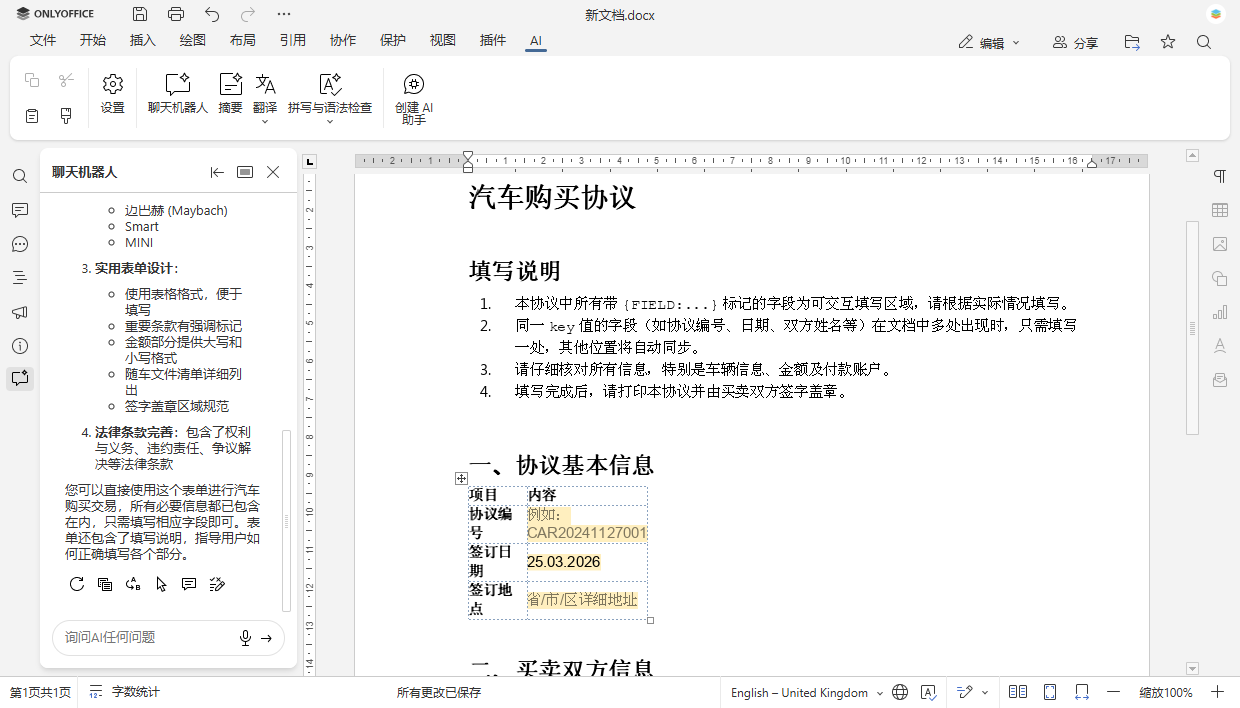Open document Search from the left sidebar
This screenshot has height=708, width=1240.
coord(20,176)
